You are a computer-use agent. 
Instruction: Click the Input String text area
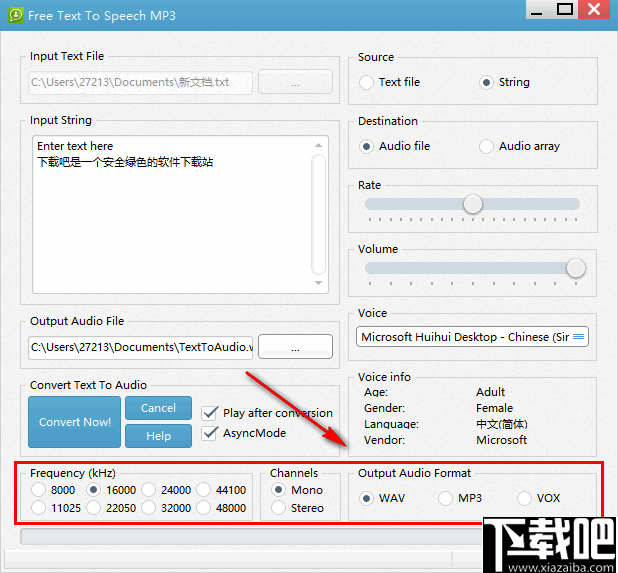click(x=181, y=214)
